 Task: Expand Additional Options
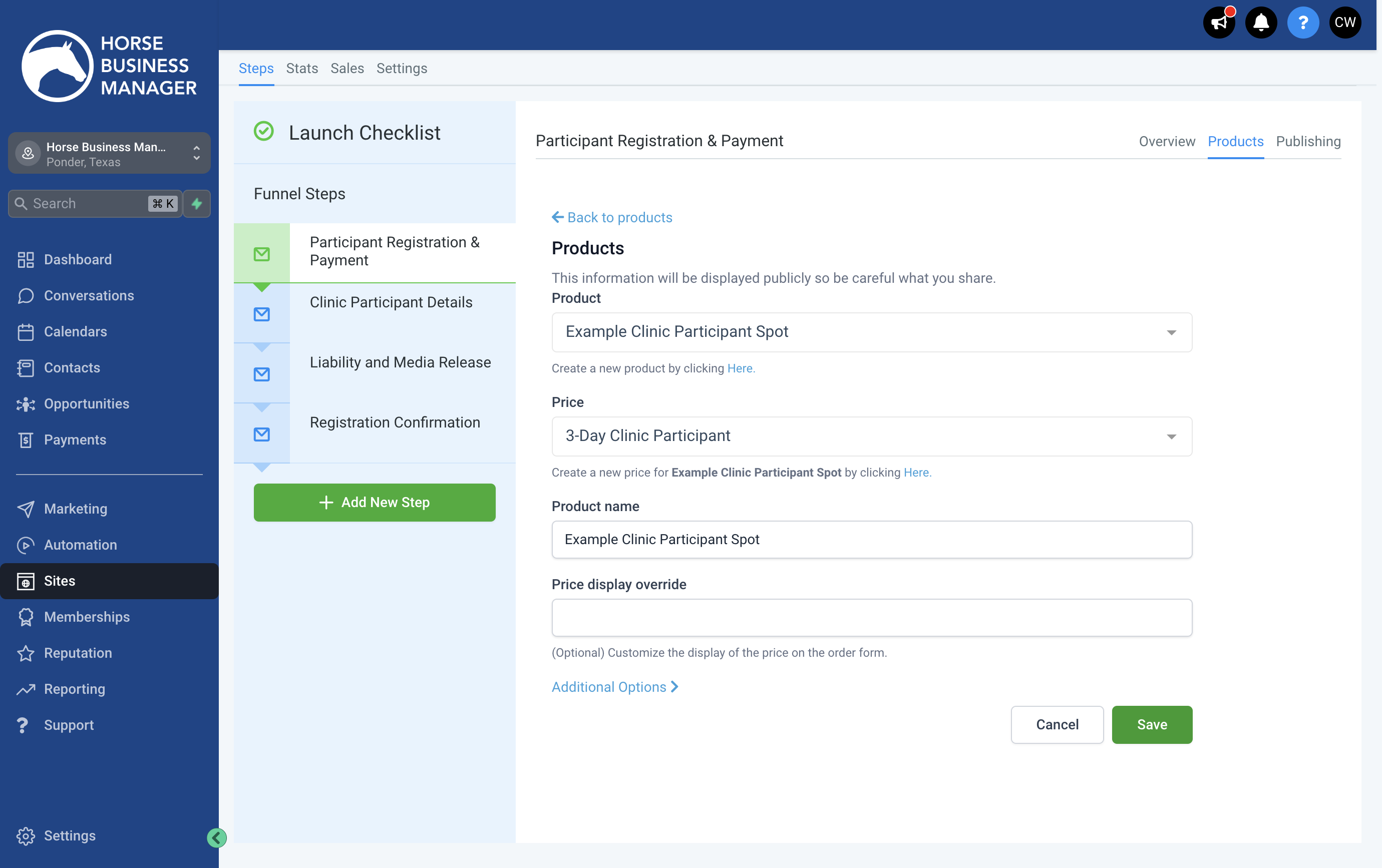click(615, 687)
